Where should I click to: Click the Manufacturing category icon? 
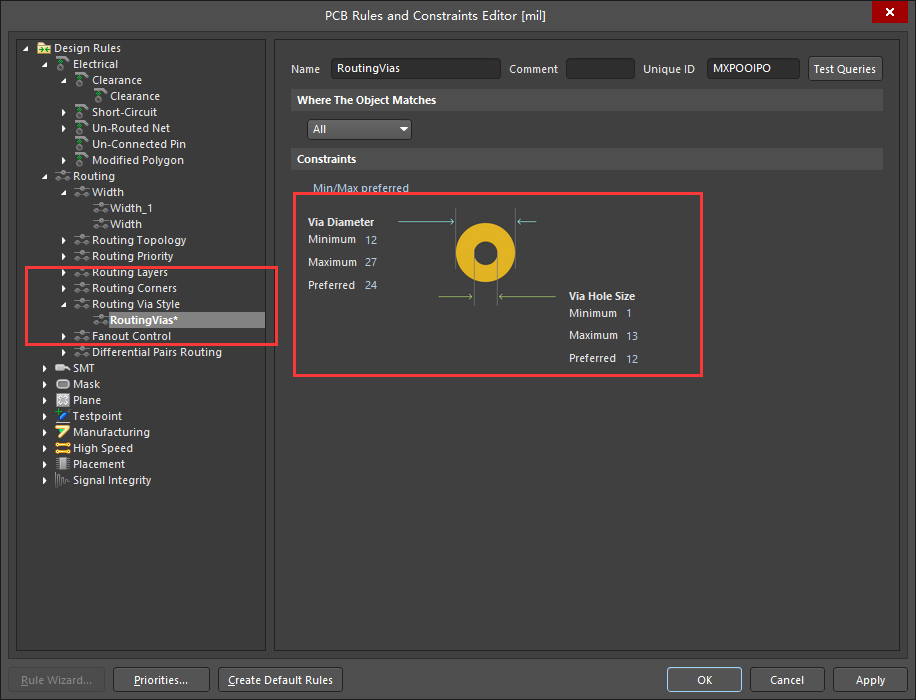pyautogui.click(x=63, y=432)
